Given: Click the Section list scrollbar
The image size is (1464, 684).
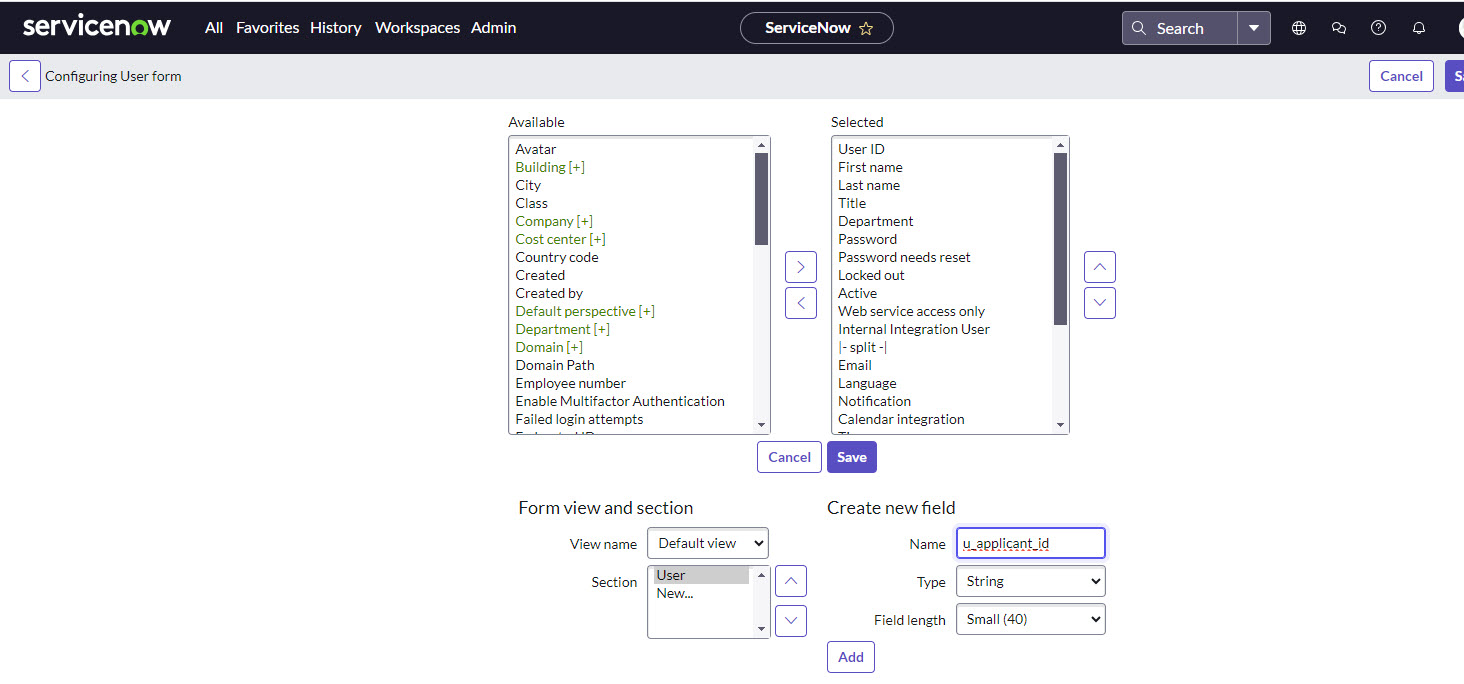Looking at the screenshot, I should [x=762, y=602].
